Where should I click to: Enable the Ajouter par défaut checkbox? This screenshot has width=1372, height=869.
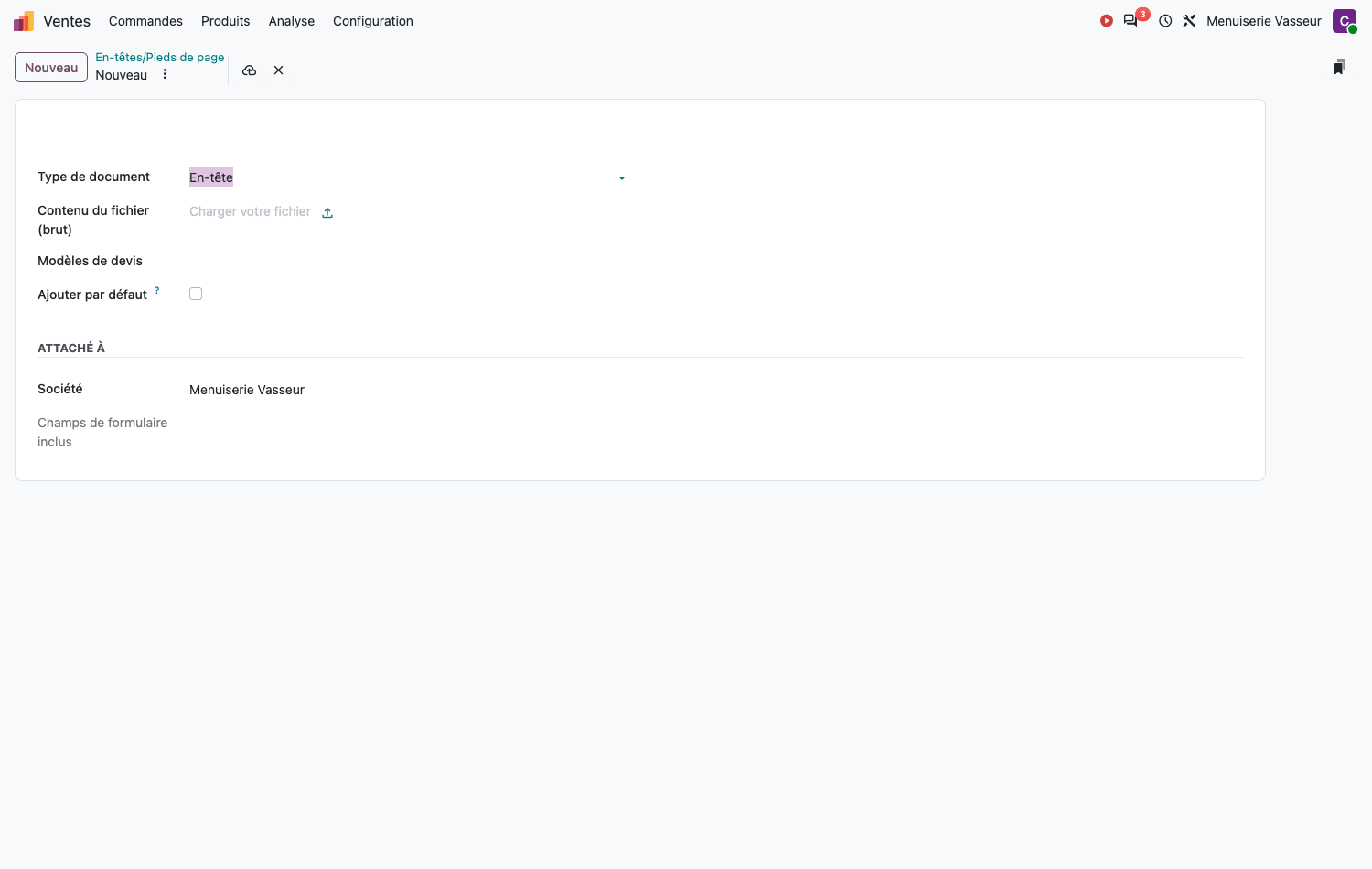click(196, 294)
